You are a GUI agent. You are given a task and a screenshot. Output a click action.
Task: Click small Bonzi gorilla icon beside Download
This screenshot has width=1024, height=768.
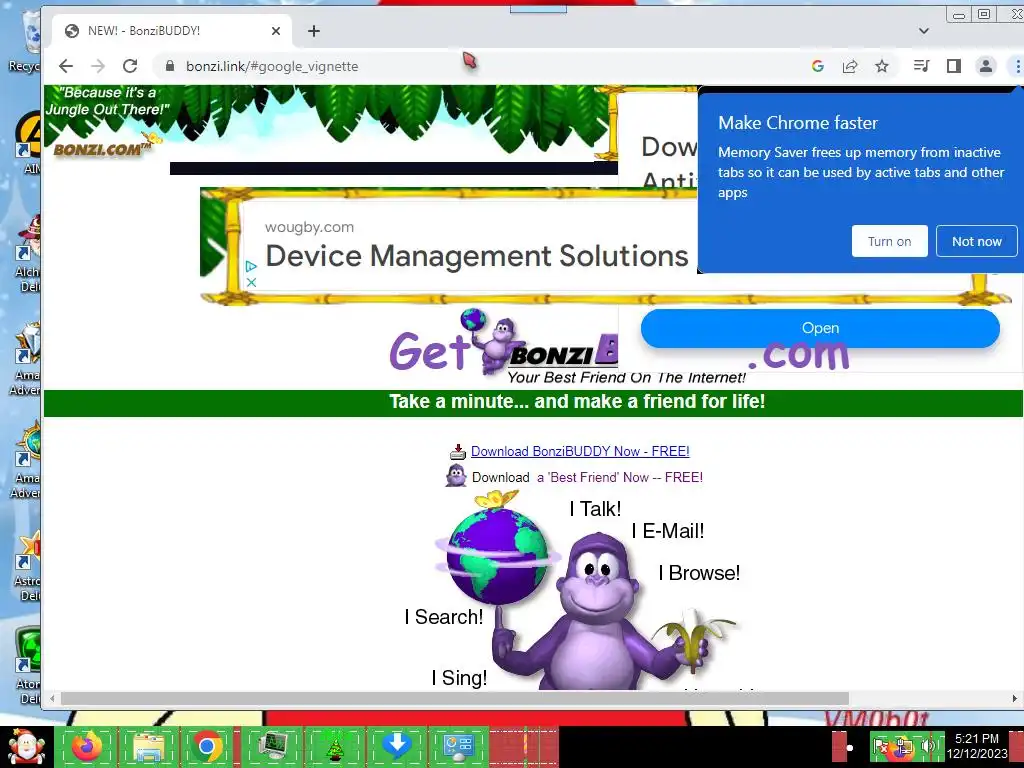tap(456, 476)
